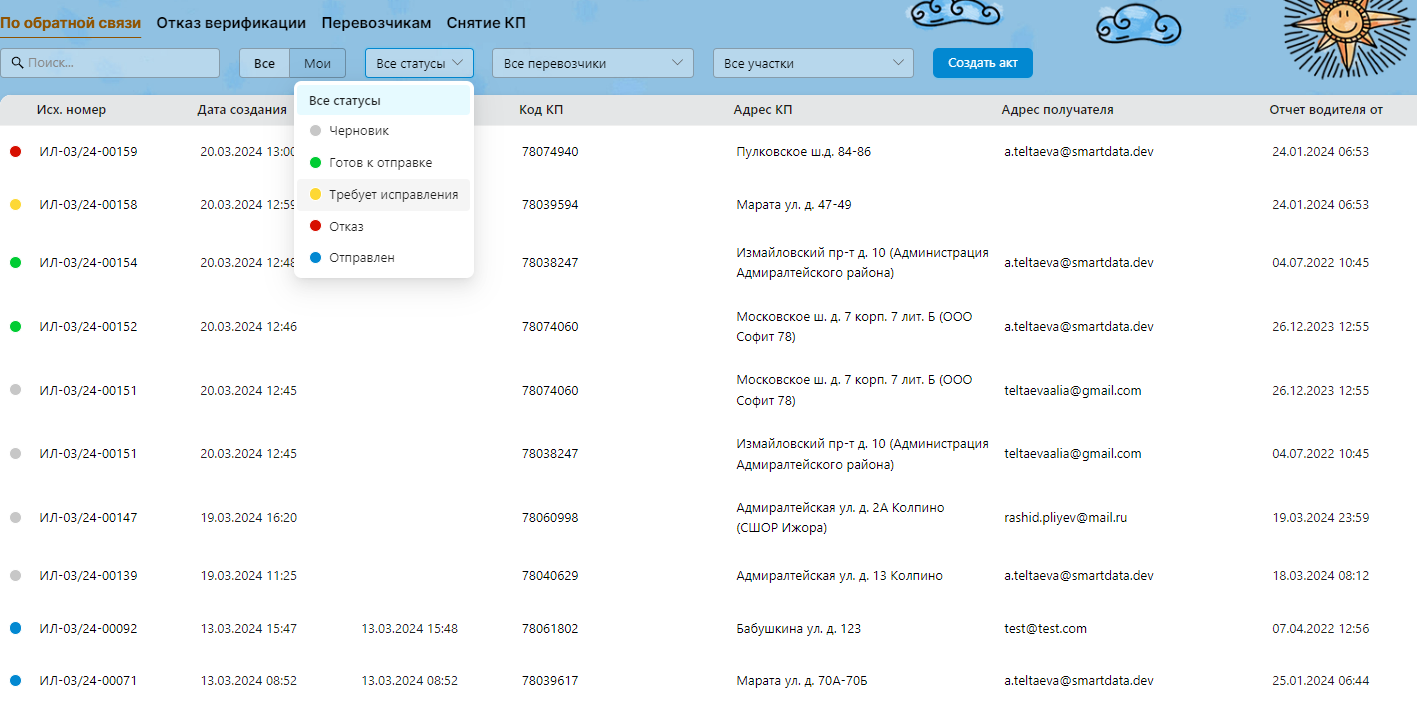Open the "Все перевозчики" dropdown
The width and height of the screenshot is (1417, 713).
tap(592, 63)
